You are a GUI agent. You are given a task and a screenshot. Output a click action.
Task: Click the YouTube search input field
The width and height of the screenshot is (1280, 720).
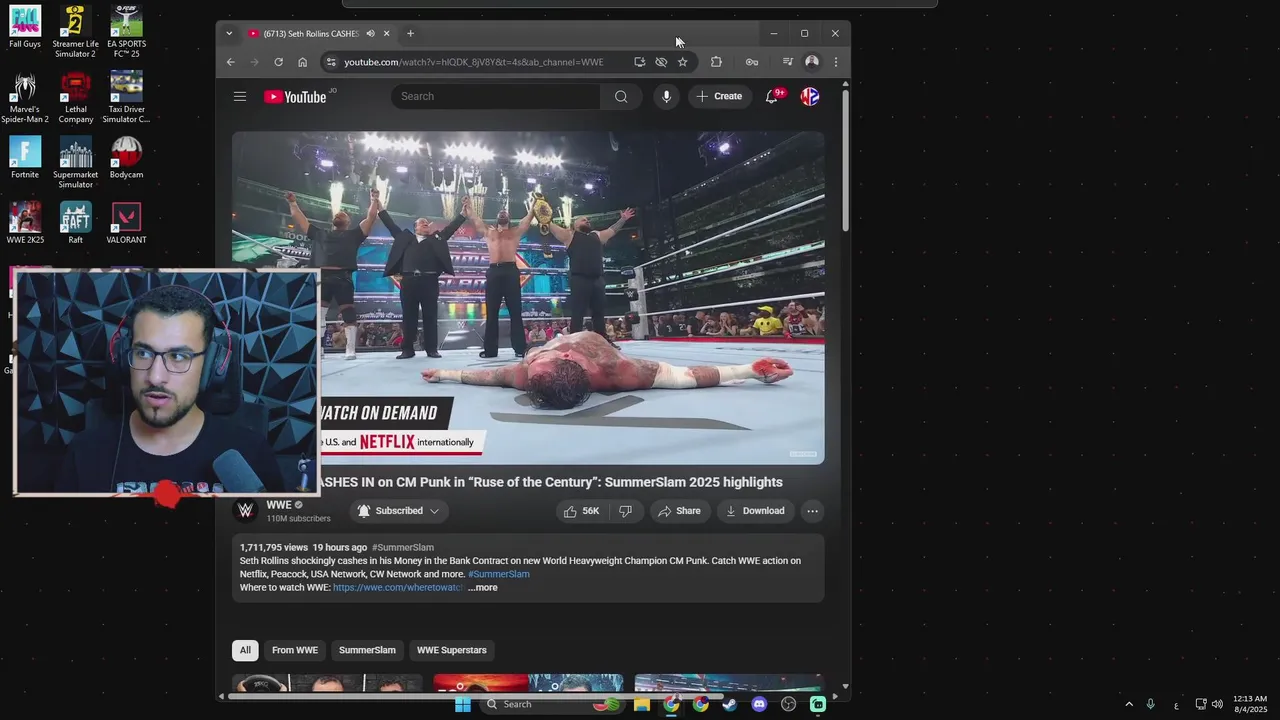496,96
